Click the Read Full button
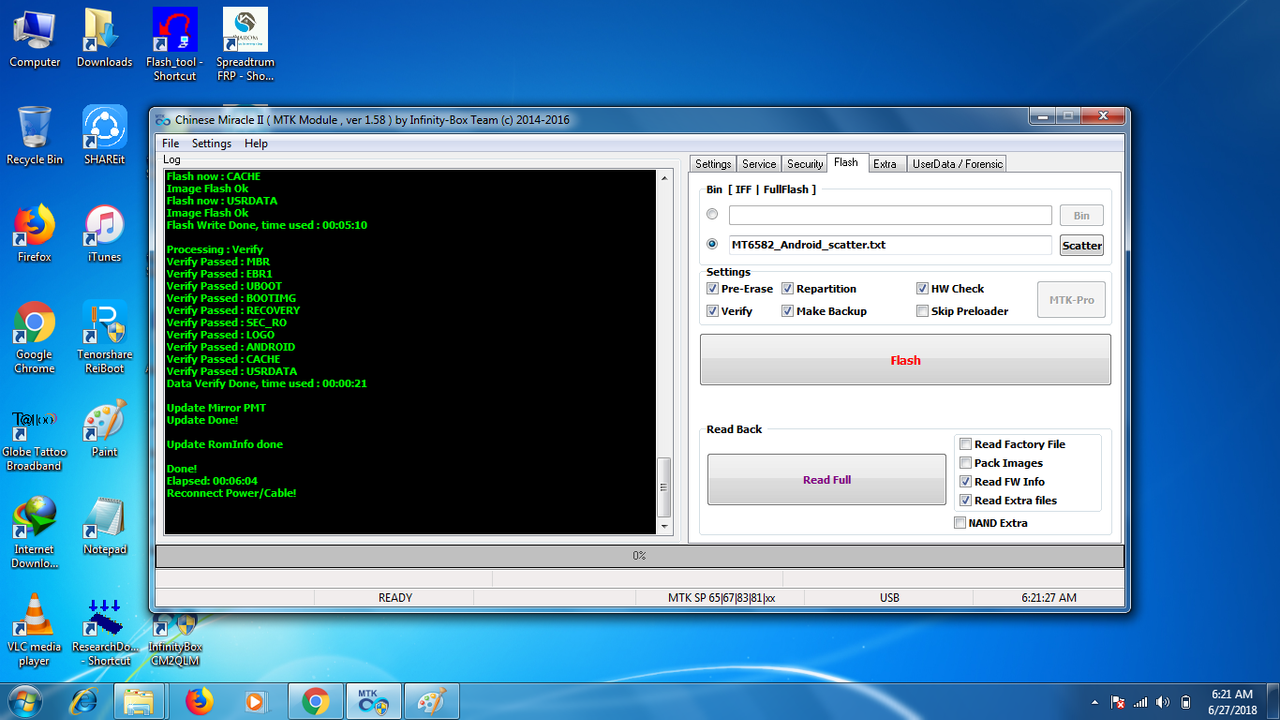The height and width of the screenshot is (720, 1280). 826,480
